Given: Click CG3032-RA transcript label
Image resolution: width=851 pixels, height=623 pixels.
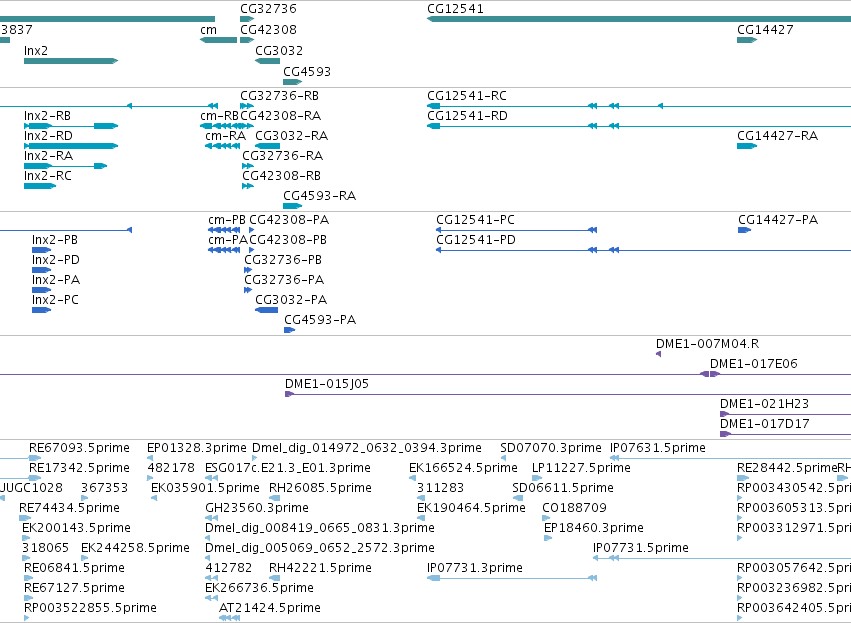Looking at the screenshot, I should pyautogui.click(x=291, y=136).
